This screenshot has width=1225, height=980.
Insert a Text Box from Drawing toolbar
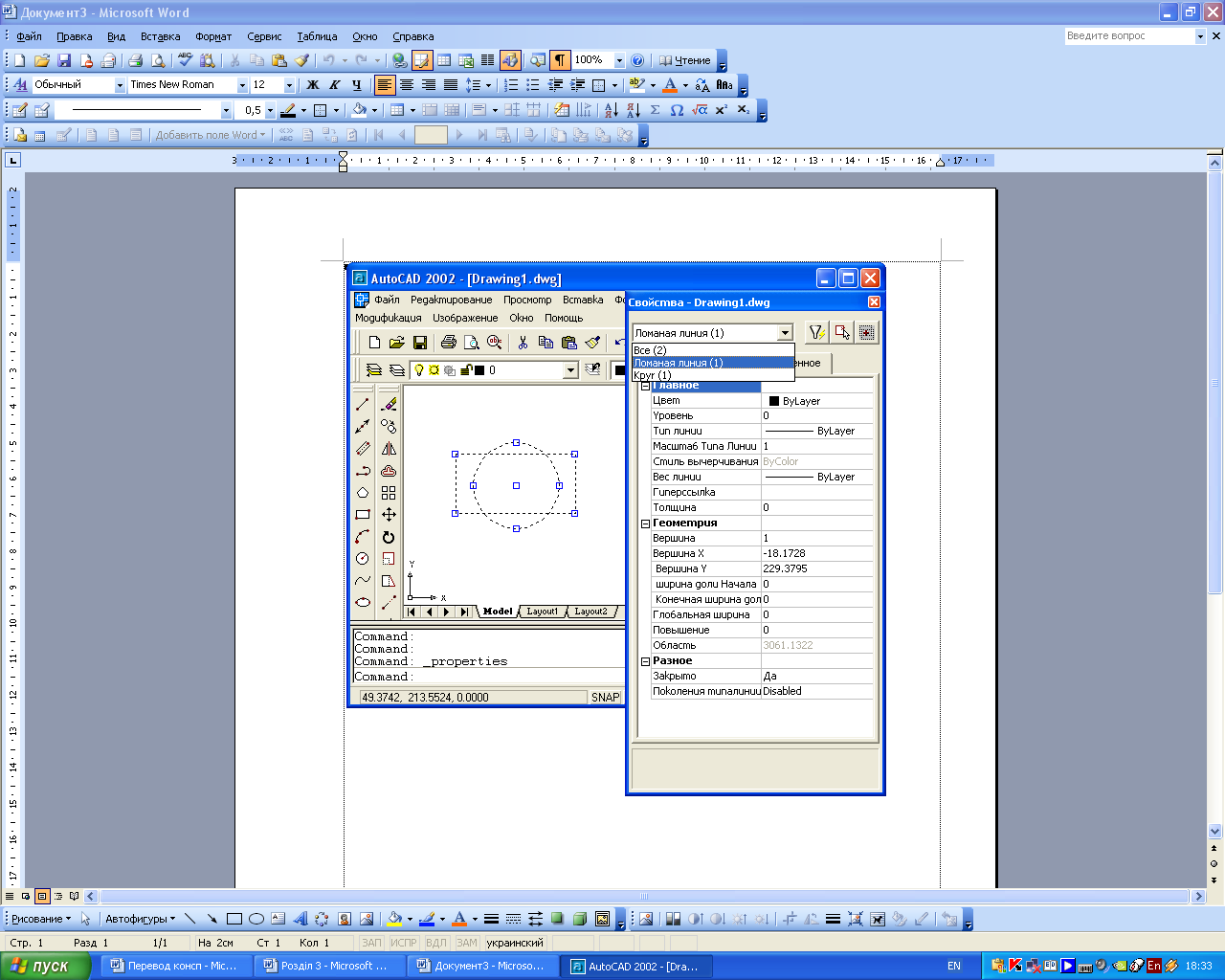(278, 919)
